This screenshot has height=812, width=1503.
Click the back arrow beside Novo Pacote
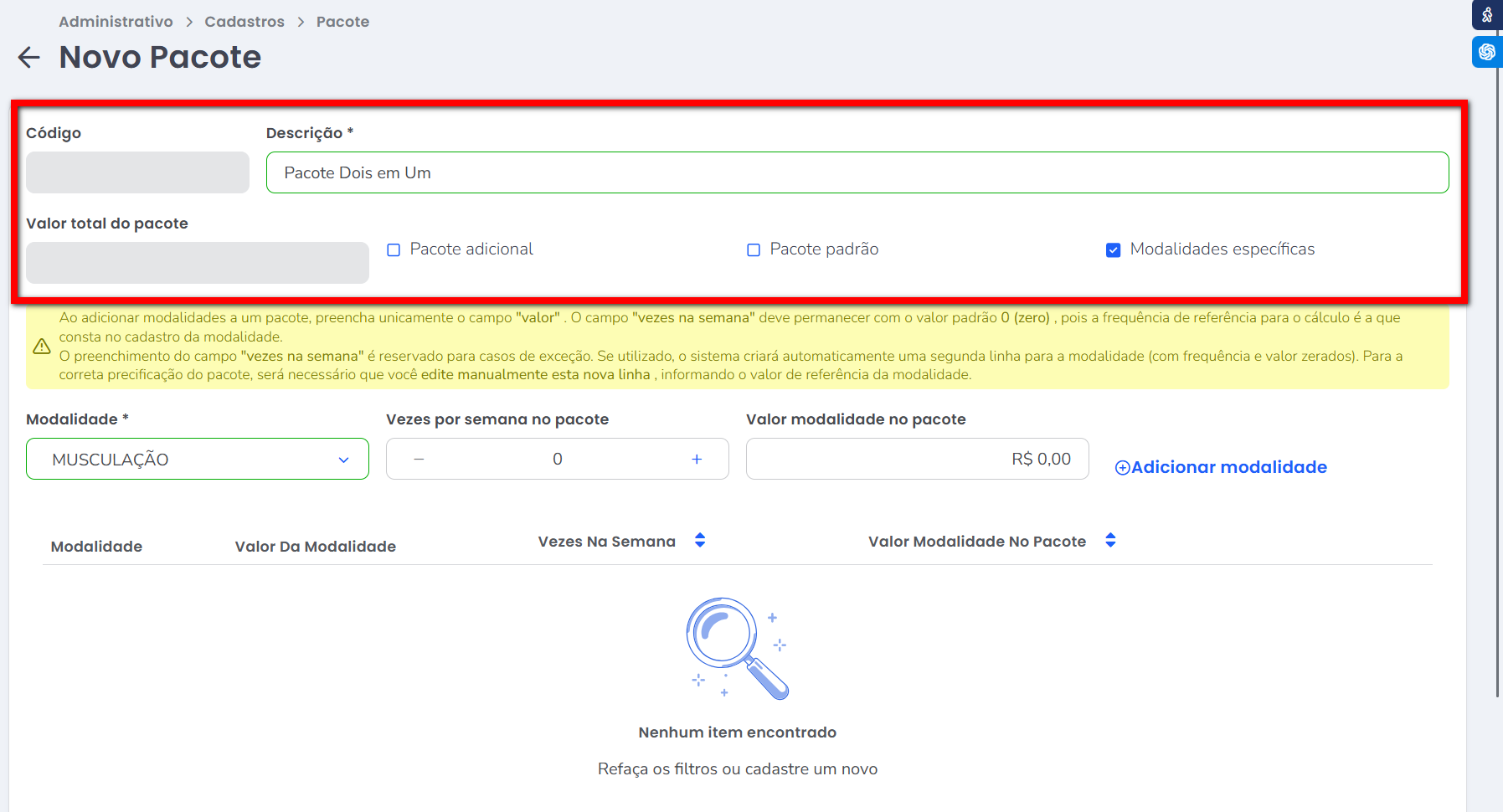tap(29, 58)
